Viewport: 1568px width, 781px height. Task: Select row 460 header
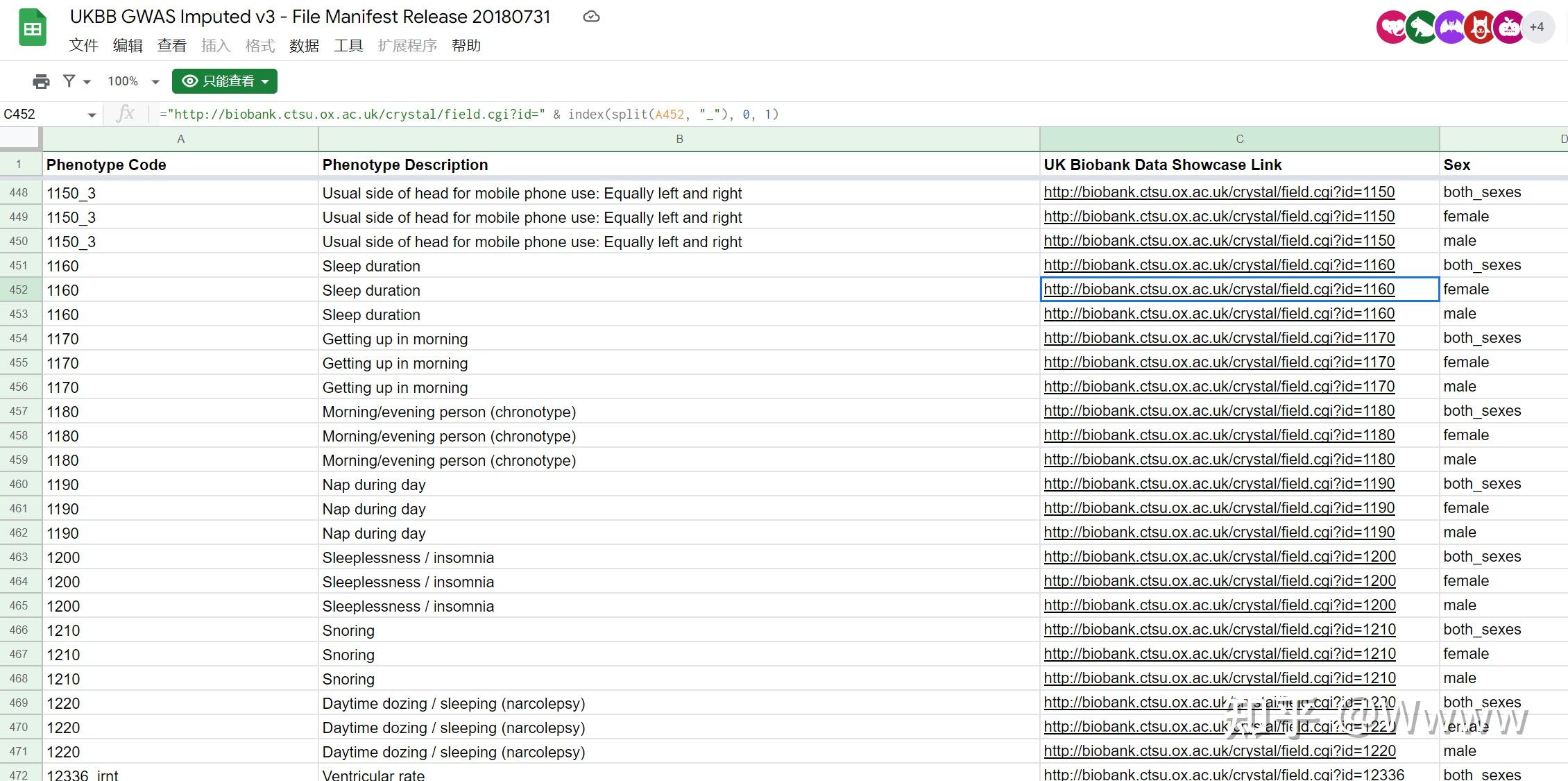click(19, 484)
